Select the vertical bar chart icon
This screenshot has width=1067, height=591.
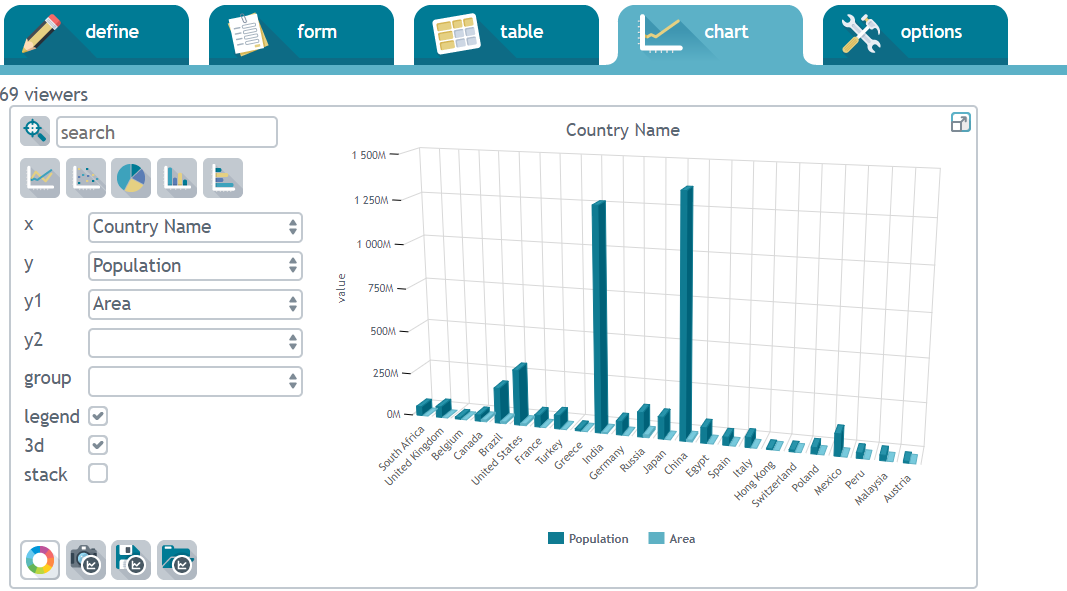coord(177,178)
